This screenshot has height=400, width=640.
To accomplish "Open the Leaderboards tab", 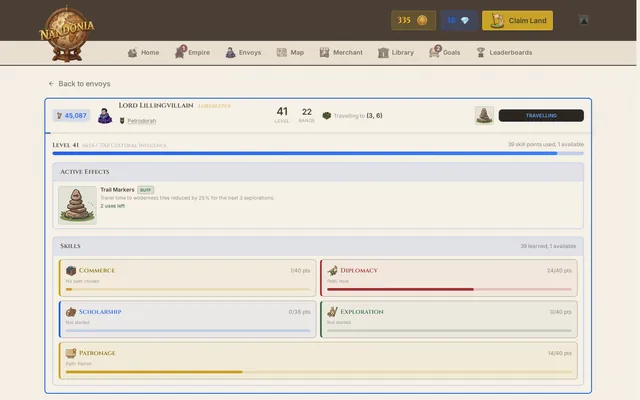I will 504,53.
